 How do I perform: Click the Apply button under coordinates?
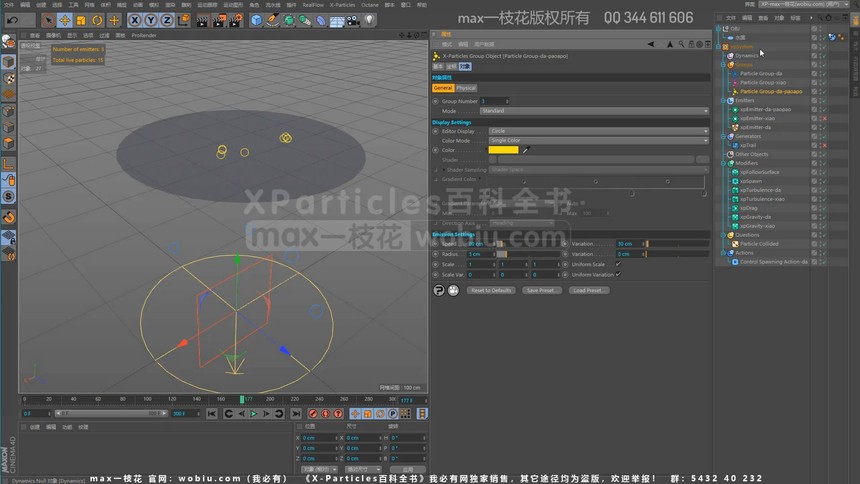coord(408,470)
